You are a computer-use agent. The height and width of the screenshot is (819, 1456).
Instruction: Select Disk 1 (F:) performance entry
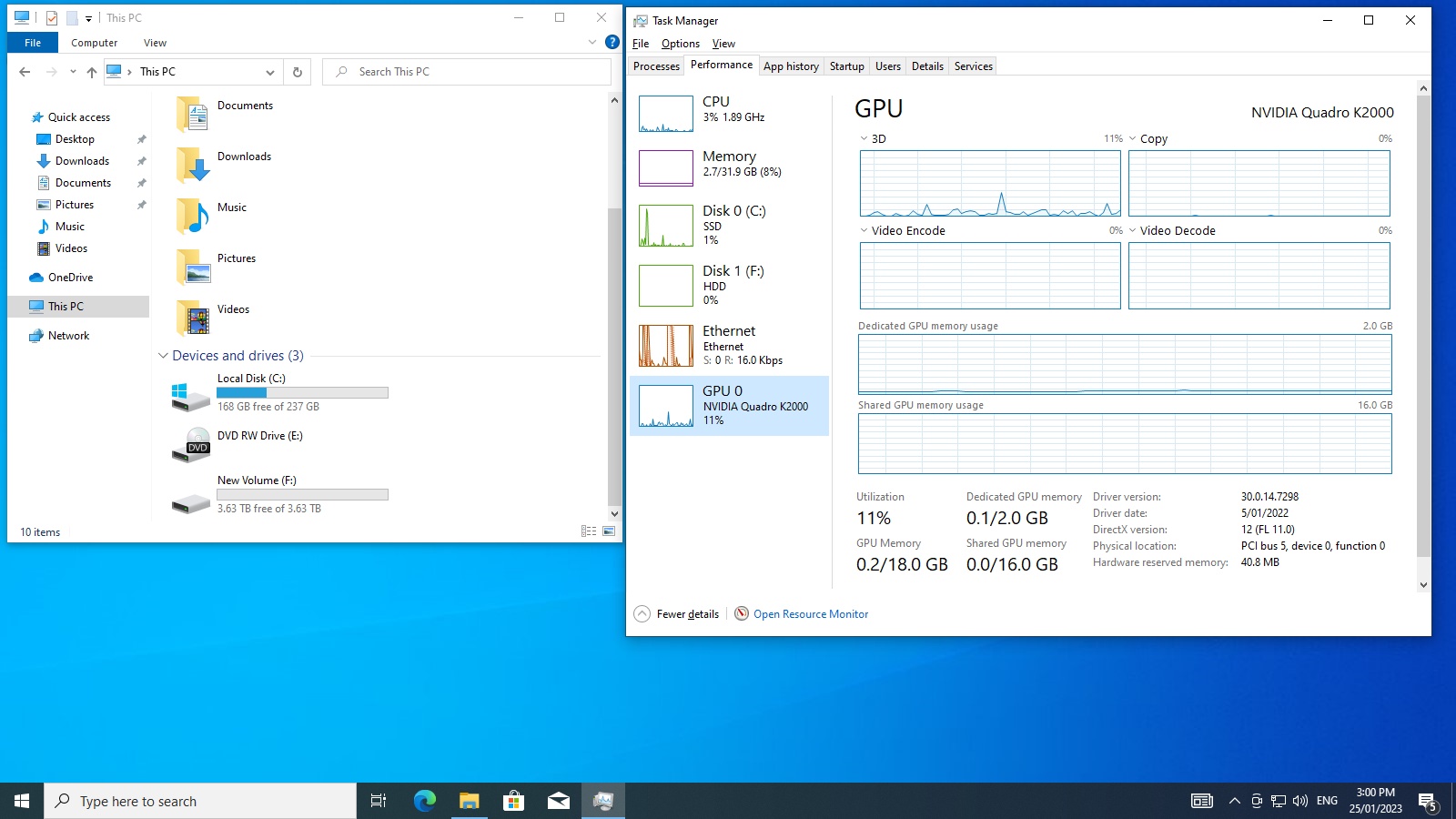pyautogui.click(x=729, y=285)
